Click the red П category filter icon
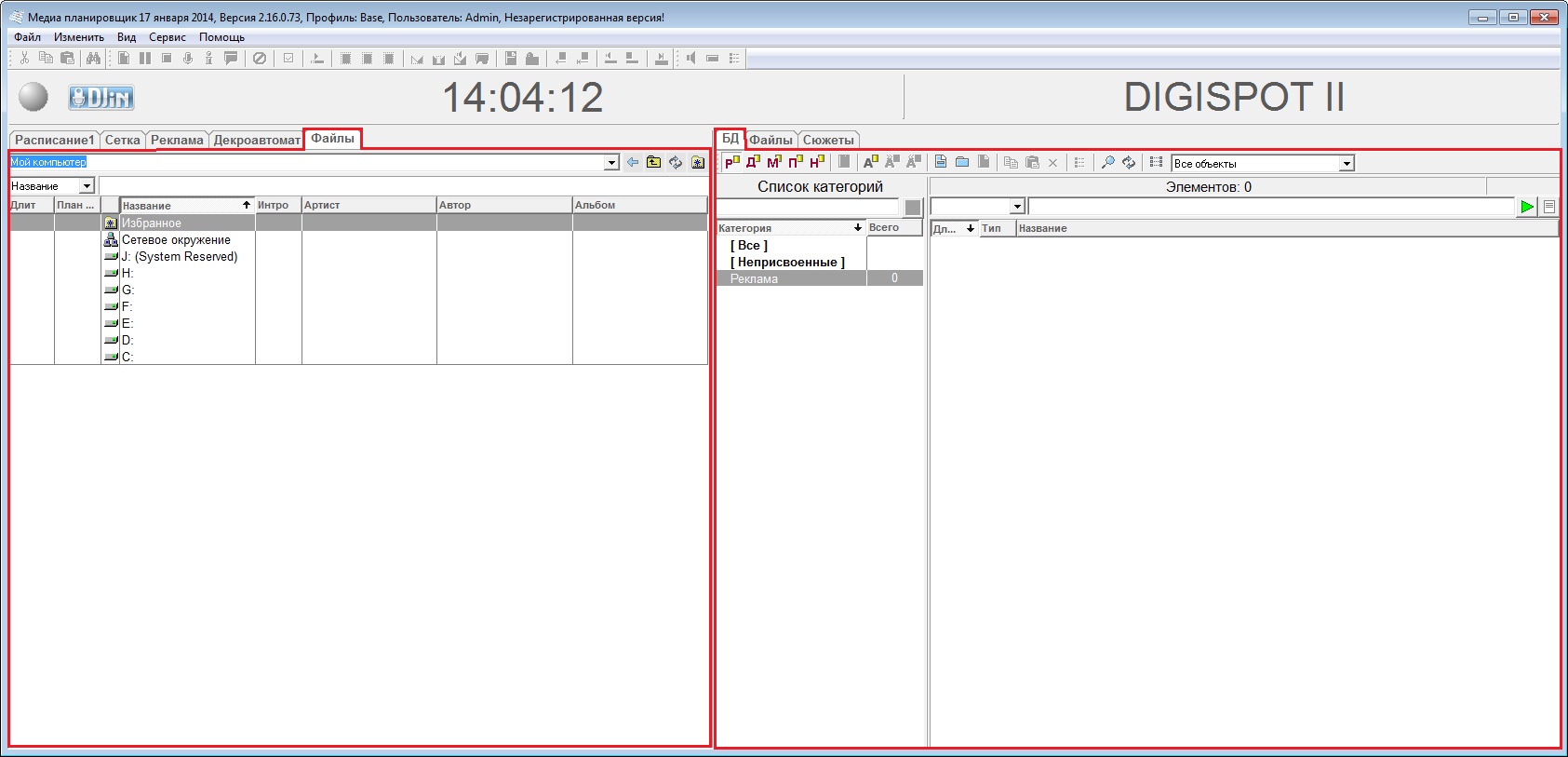 [796, 162]
